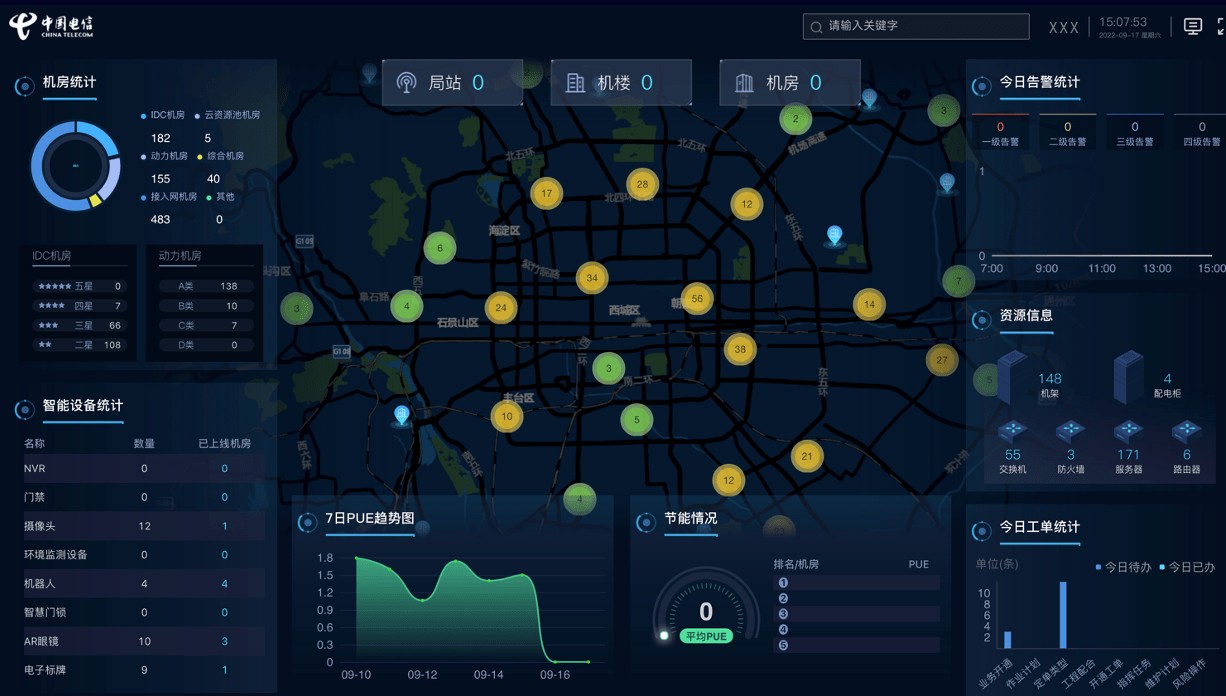Click the 服务器 server device icon
This screenshot has height=696, width=1226.
pyautogui.click(x=1128, y=432)
